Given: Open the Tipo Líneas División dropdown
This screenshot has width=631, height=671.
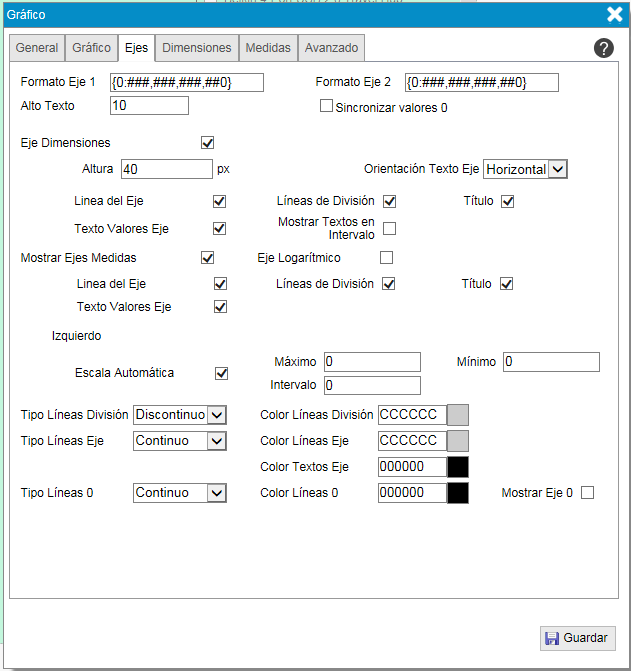Looking at the screenshot, I should (180, 414).
